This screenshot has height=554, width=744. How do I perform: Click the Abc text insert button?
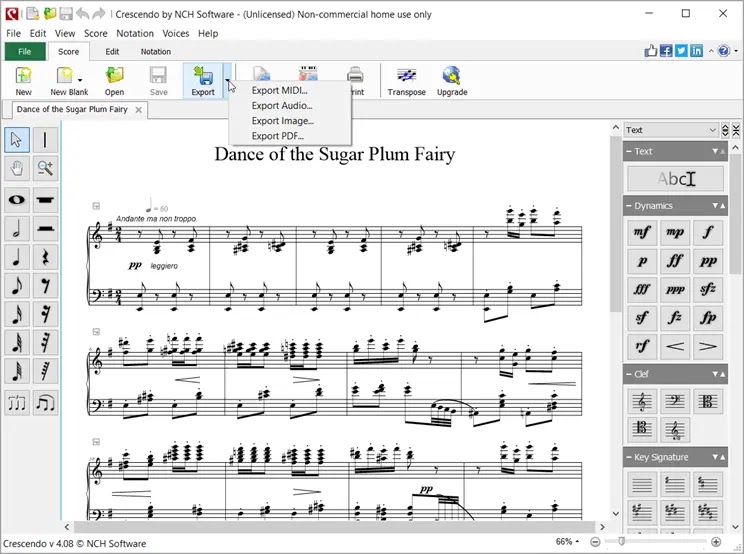pos(675,179)
